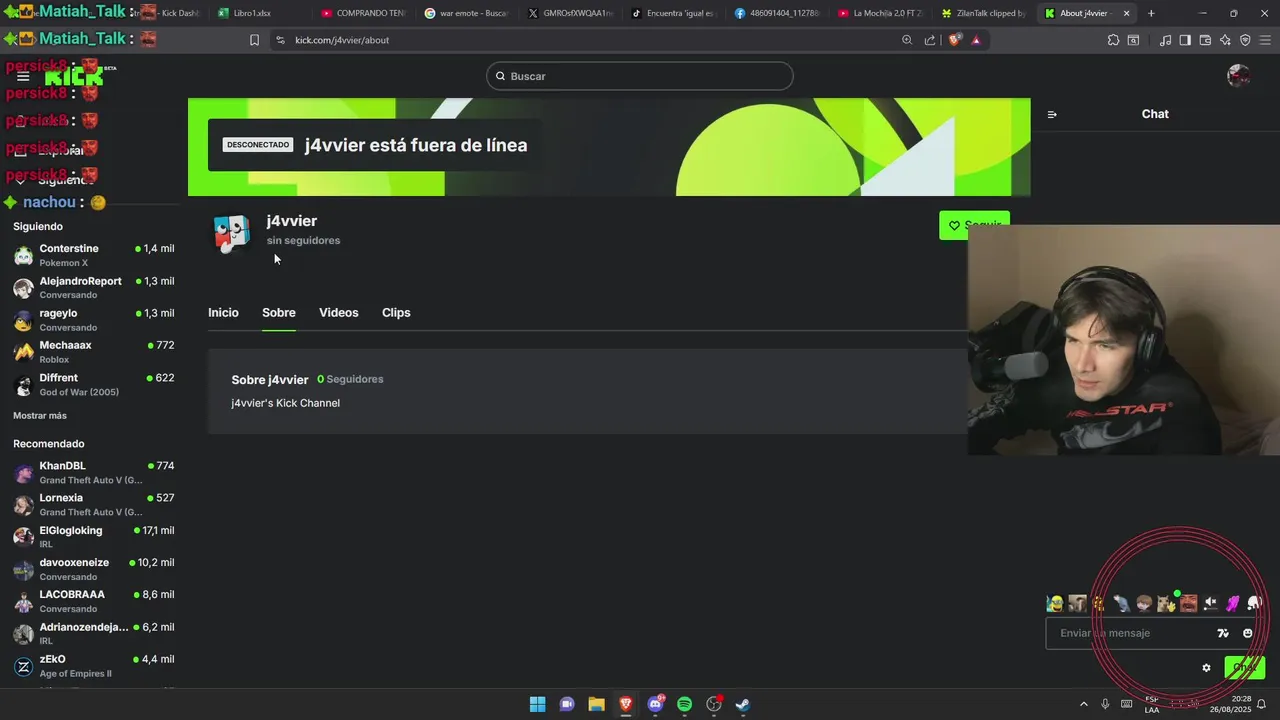Insert the muted speaker emote

(x=1211, y=603)
